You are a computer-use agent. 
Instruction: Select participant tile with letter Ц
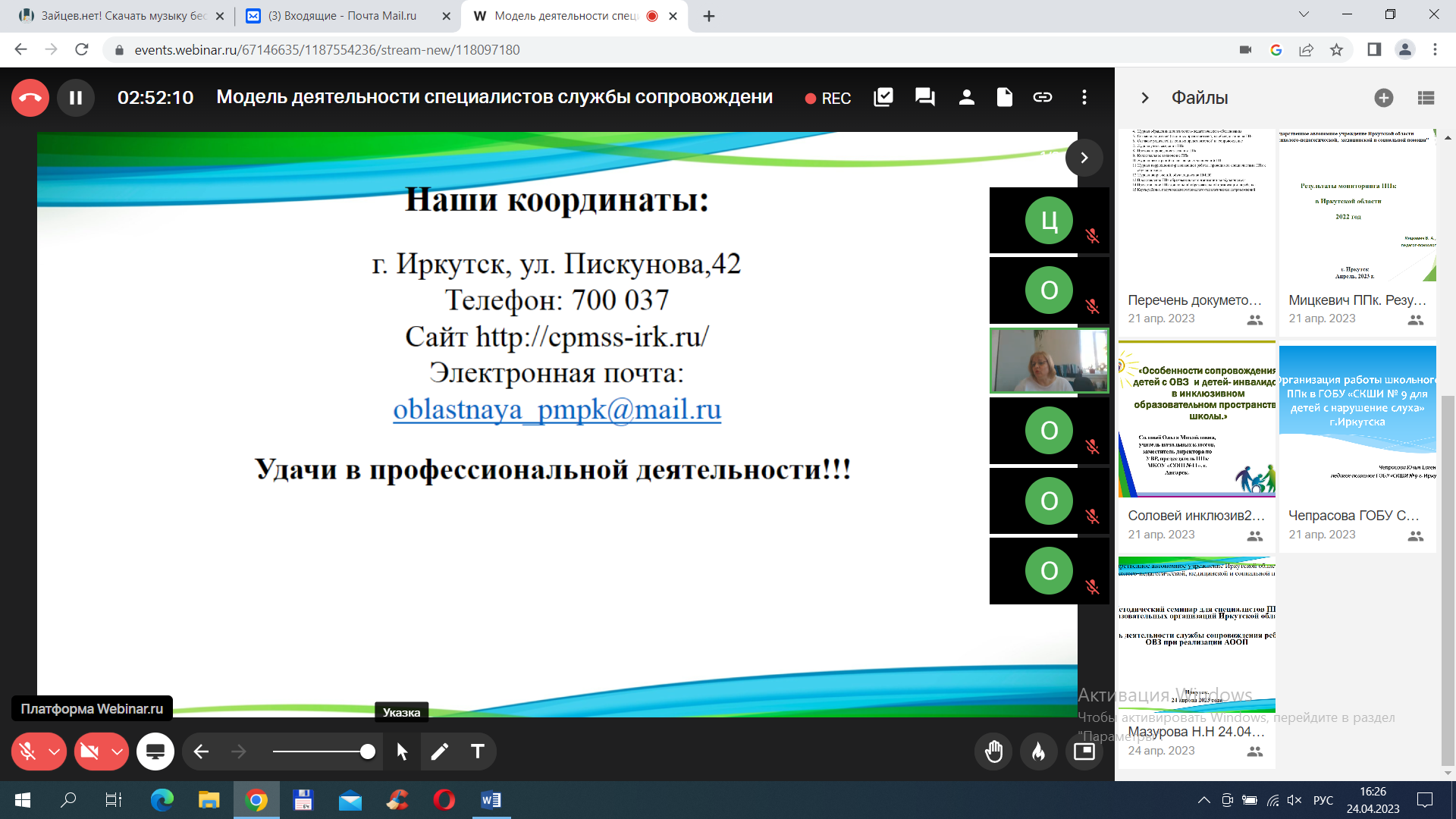1049,221
